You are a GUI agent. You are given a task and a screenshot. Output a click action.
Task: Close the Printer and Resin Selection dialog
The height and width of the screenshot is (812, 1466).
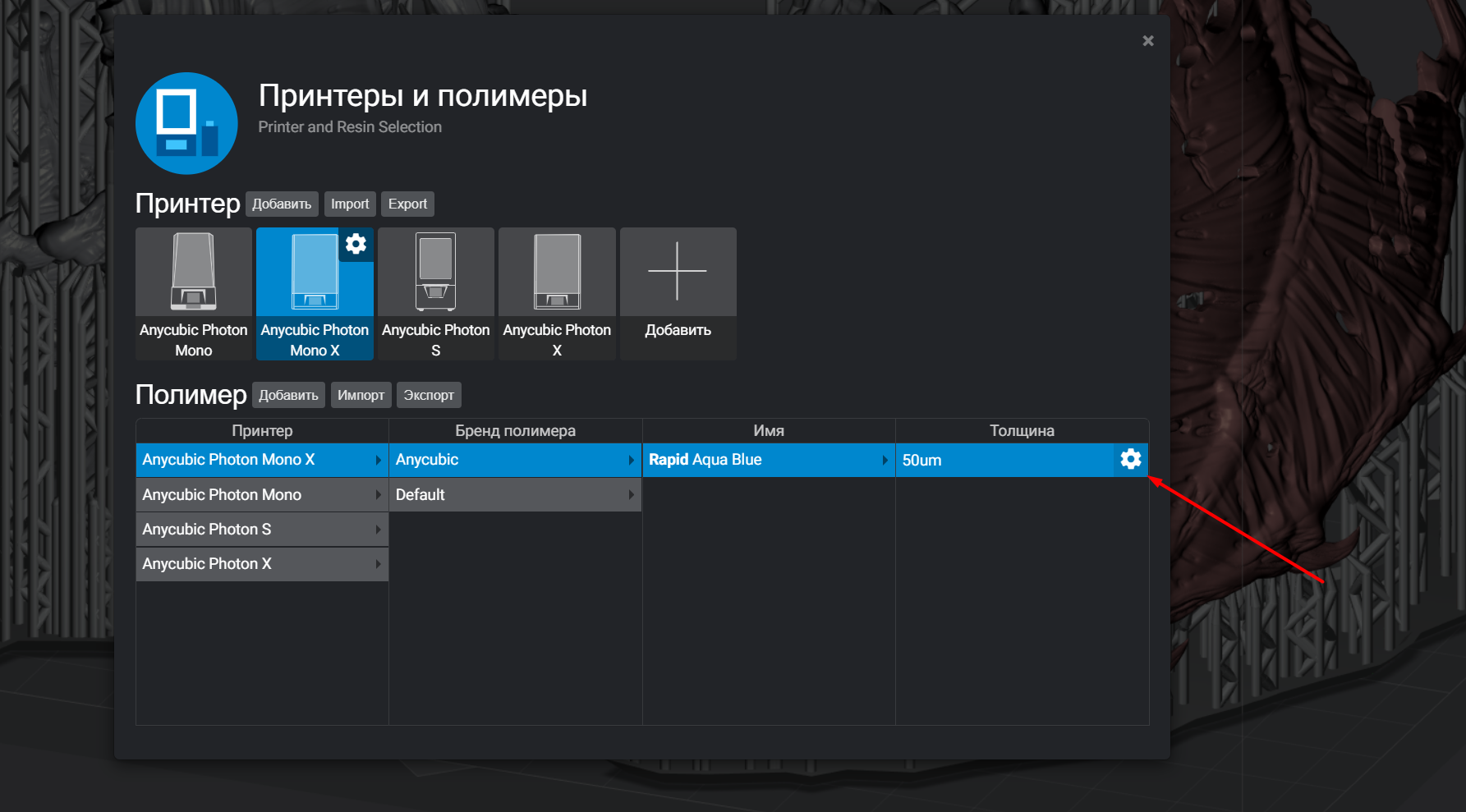pyautogui.click(x=1148, y=40)
